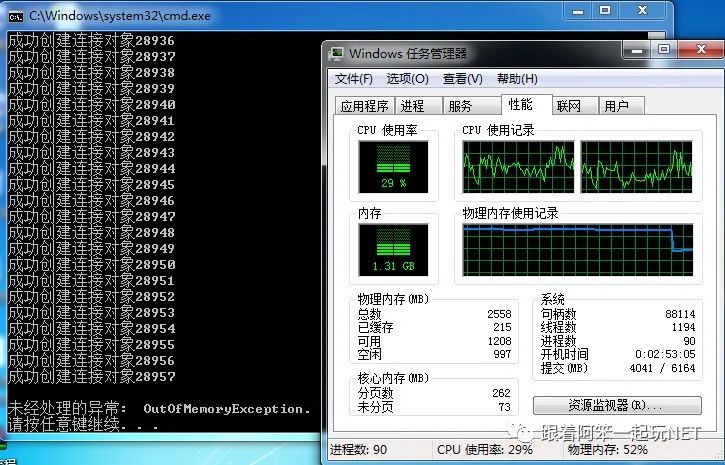
Task: Click the 资源监视器(R)... button
Action: (617, 406)
